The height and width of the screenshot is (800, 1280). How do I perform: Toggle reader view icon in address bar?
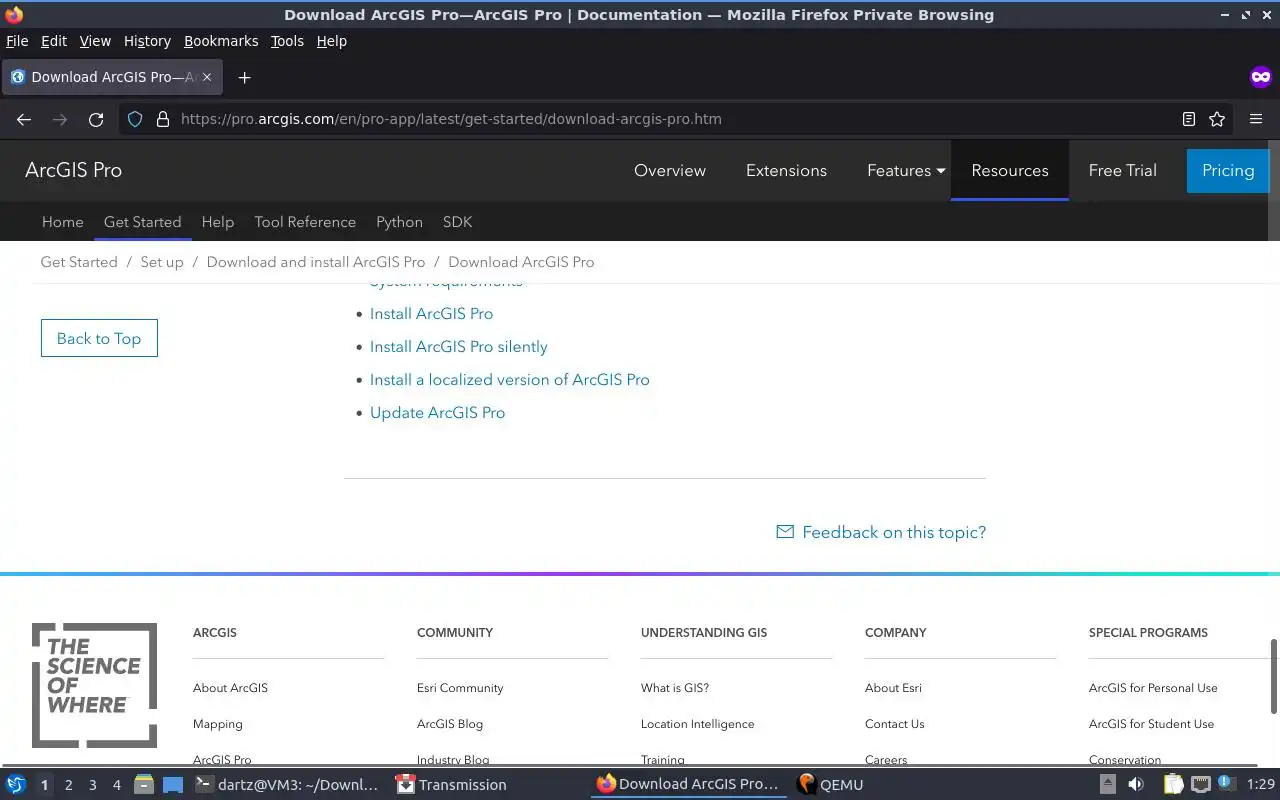tap(1188, 119)
